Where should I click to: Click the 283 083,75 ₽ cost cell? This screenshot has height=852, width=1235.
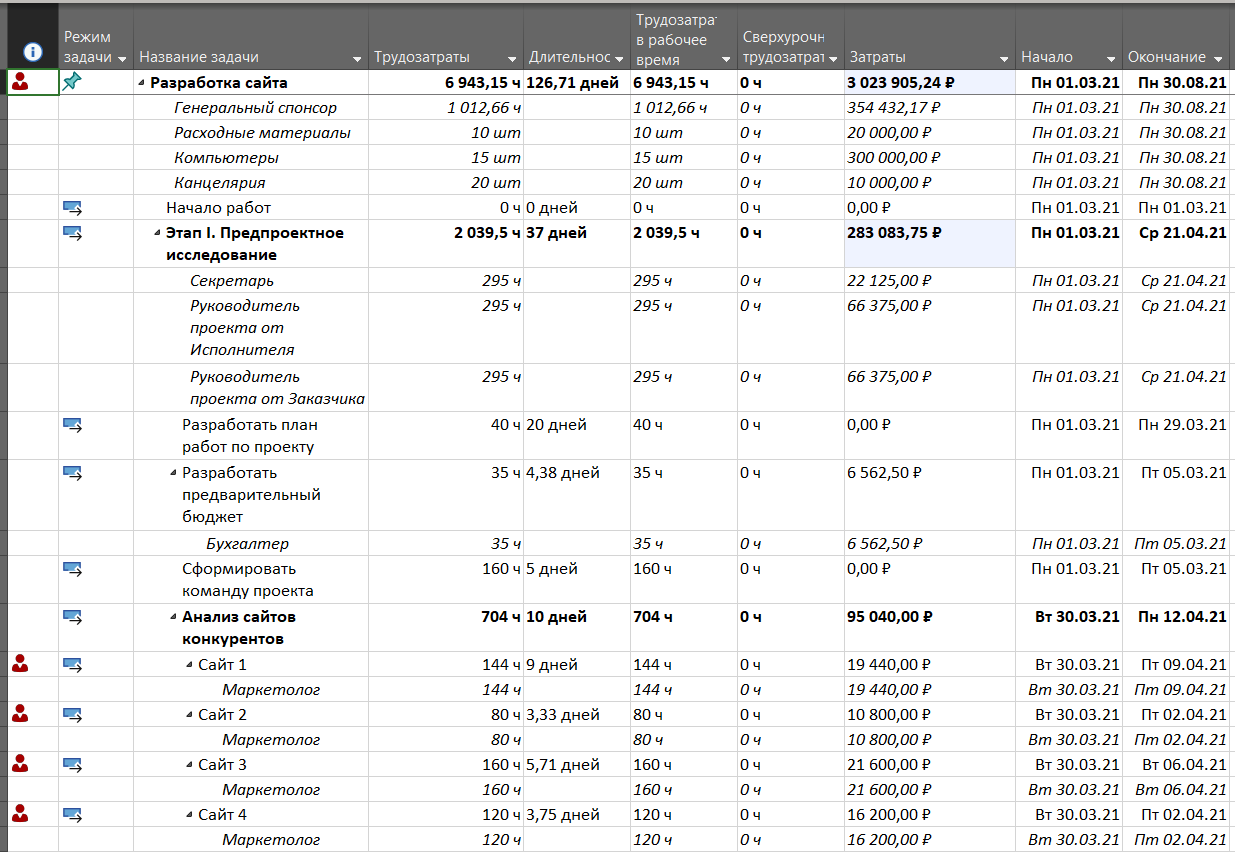(929, 244)
